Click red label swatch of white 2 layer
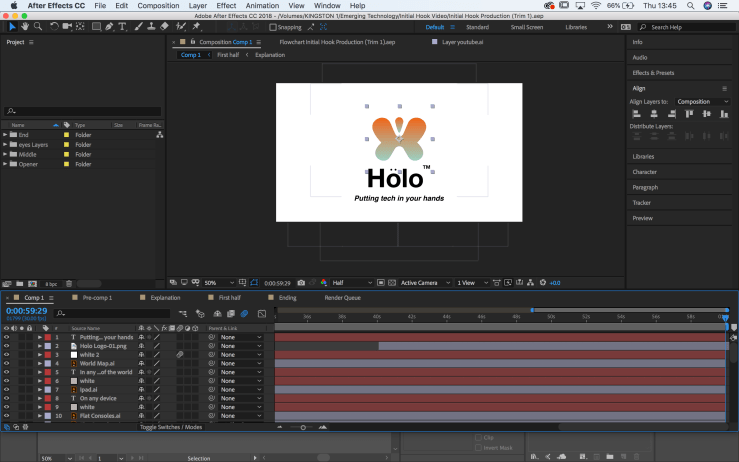The width and height of the screenshot is (739, 462). pos(48,355)
